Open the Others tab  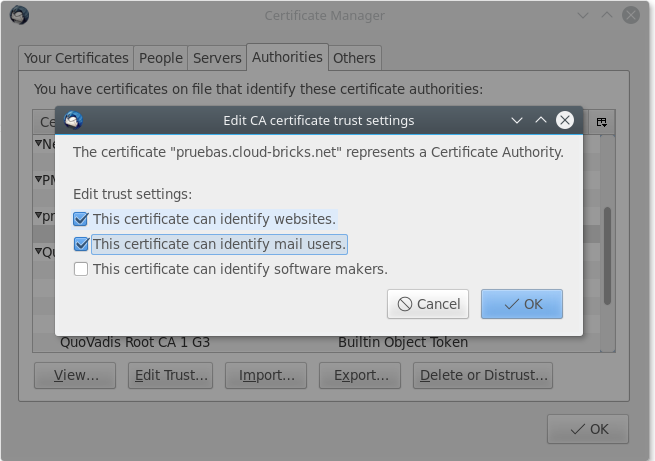(354, 58)
